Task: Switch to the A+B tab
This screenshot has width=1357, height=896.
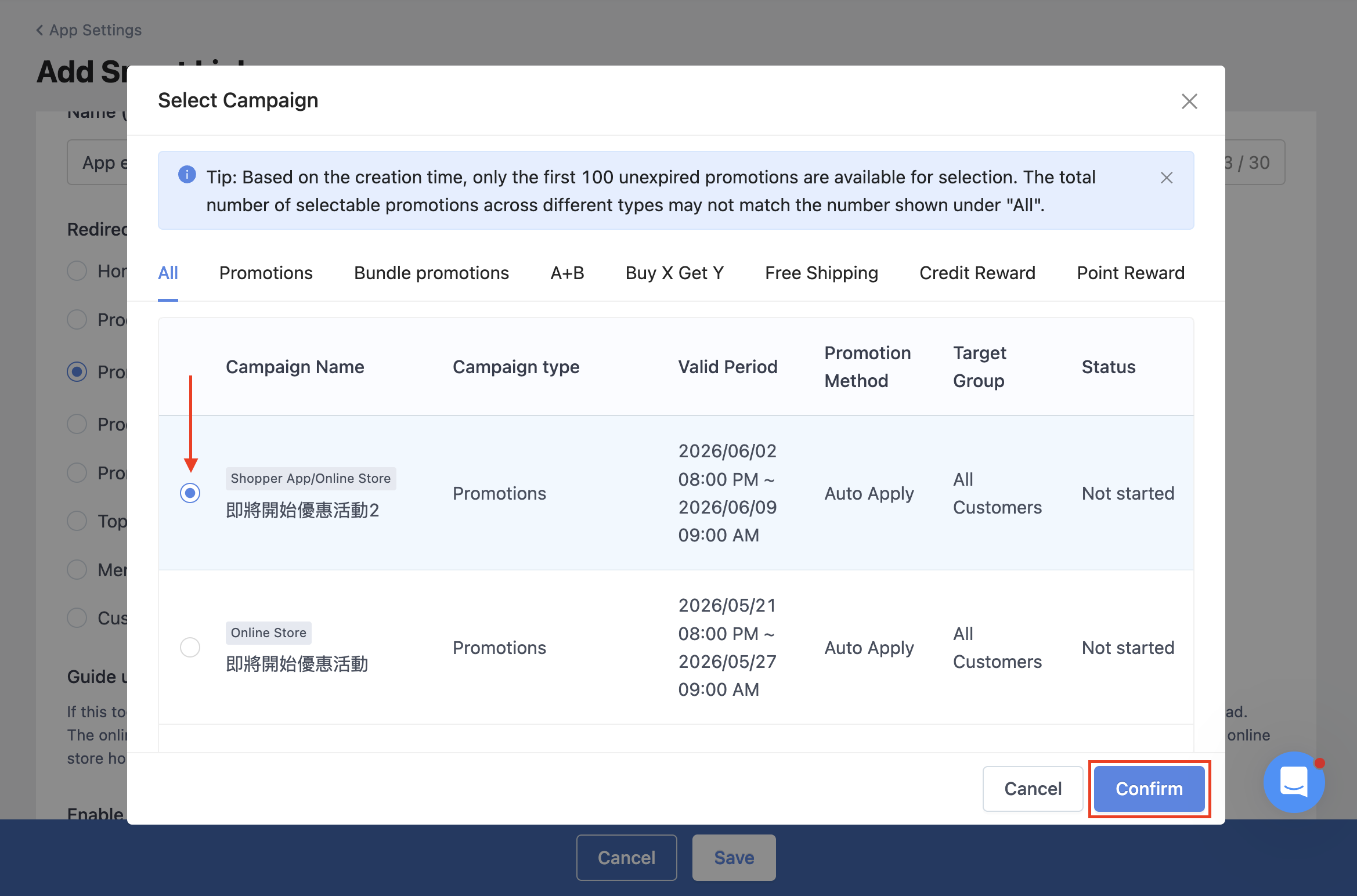Action: click(x=567, y=273)
